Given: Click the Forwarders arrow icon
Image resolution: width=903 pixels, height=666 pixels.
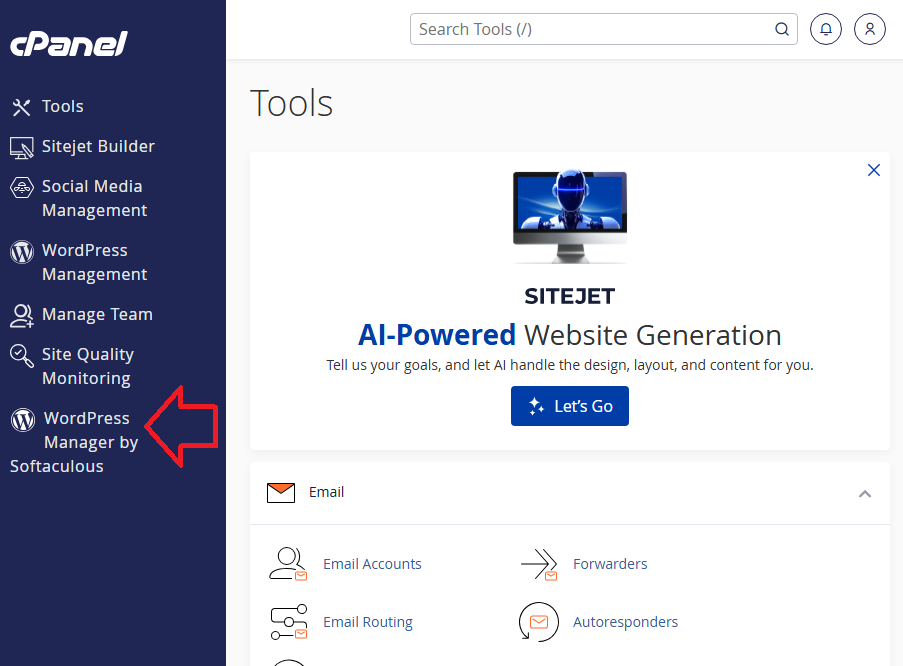Looking at the screenshot, I should tap(539, 564).
